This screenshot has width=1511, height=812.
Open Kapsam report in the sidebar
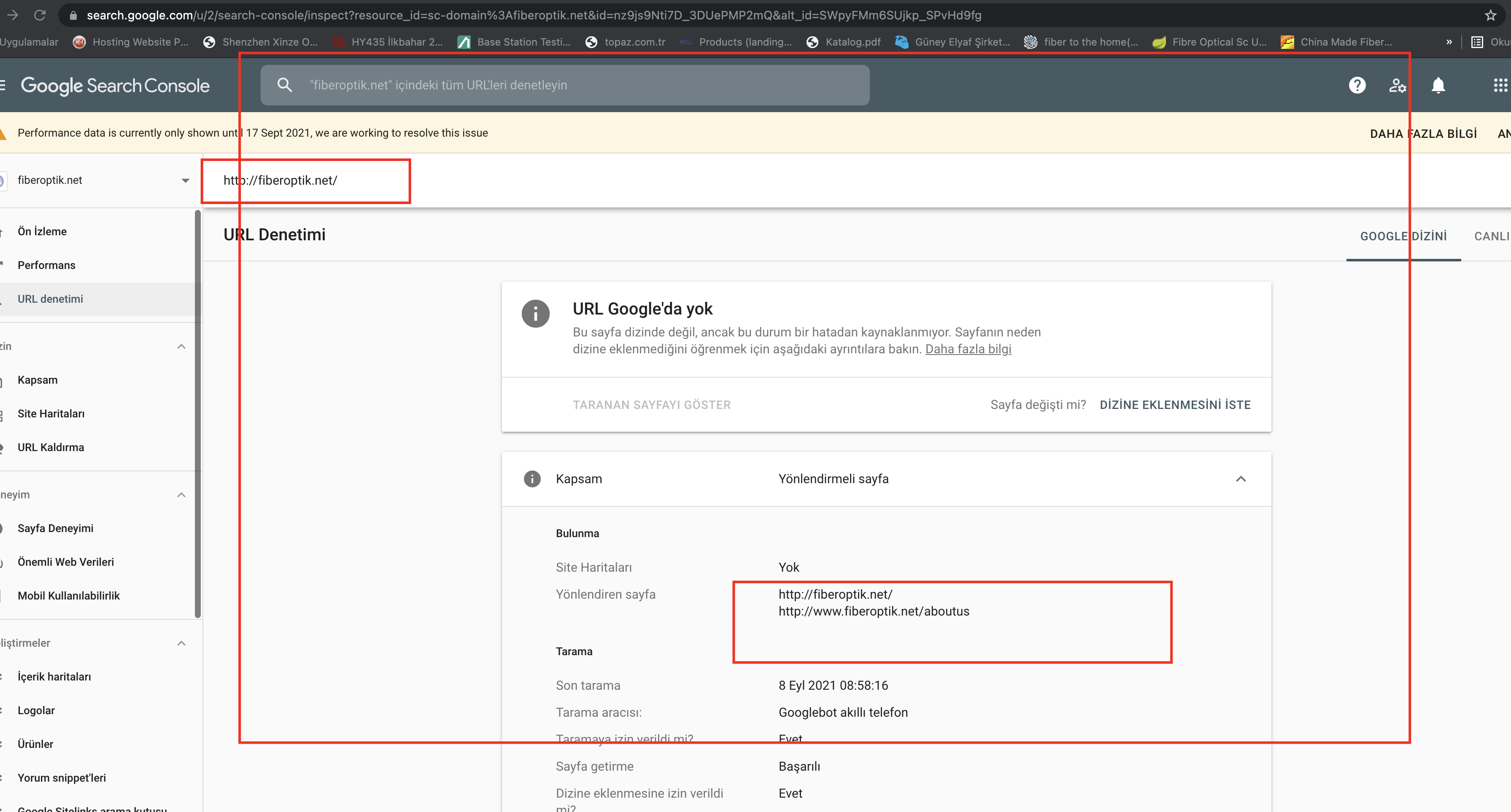tap(38, 380)
